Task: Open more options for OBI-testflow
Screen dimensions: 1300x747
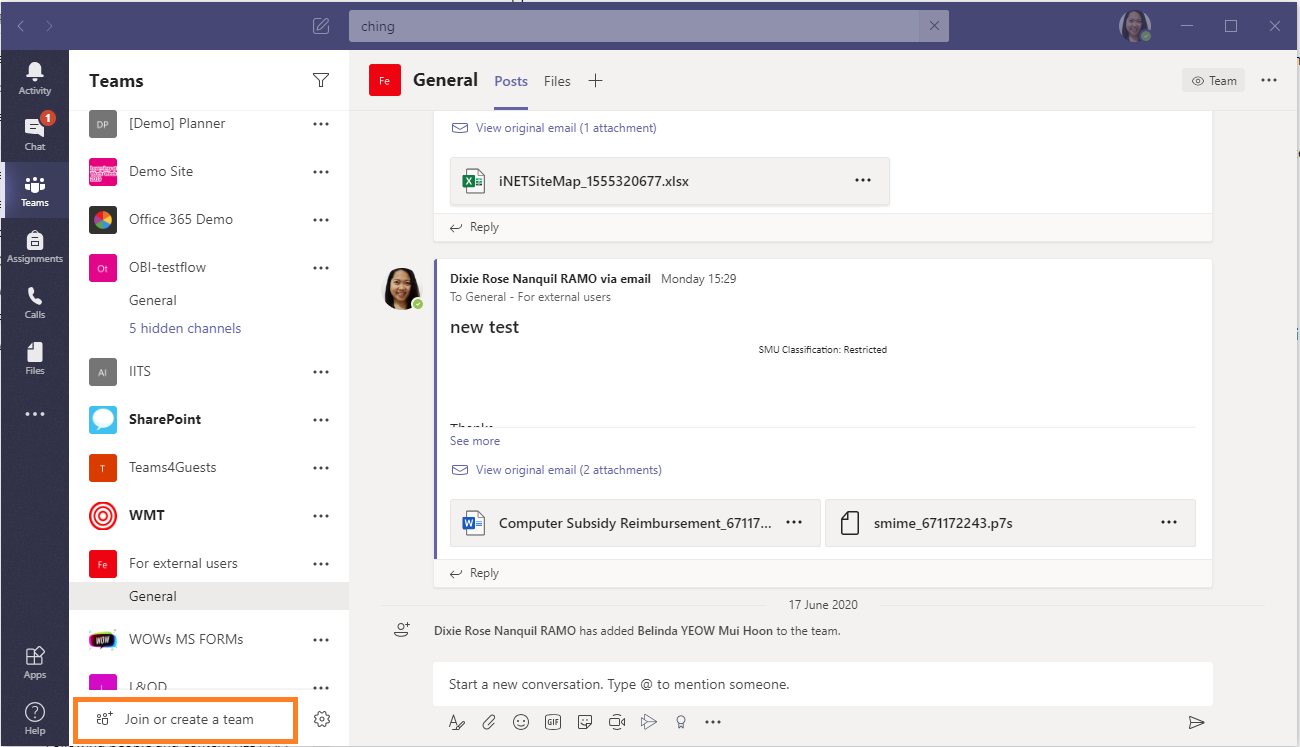Action: click(x=321, y=268)
